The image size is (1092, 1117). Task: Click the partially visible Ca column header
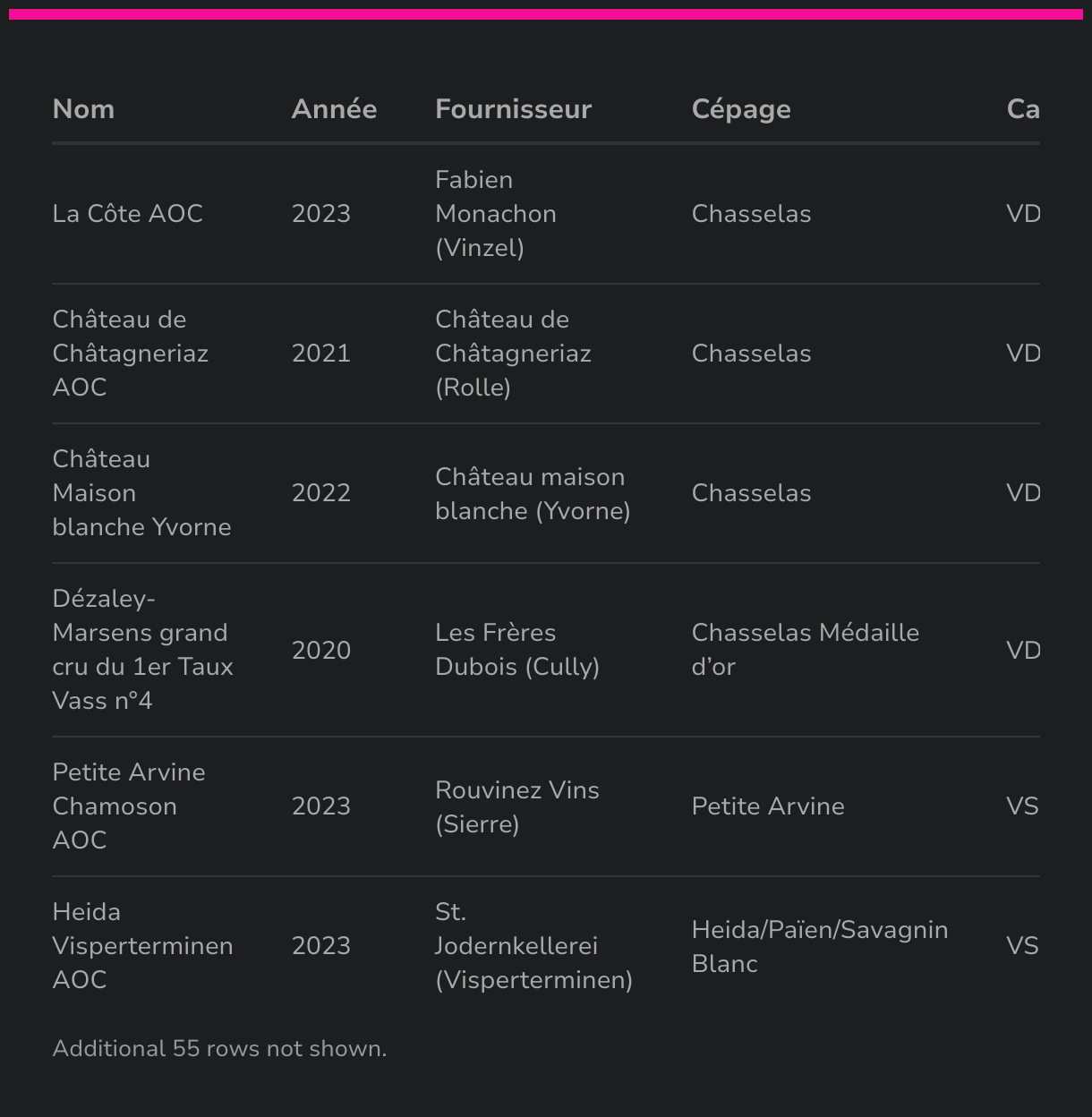1022,109
